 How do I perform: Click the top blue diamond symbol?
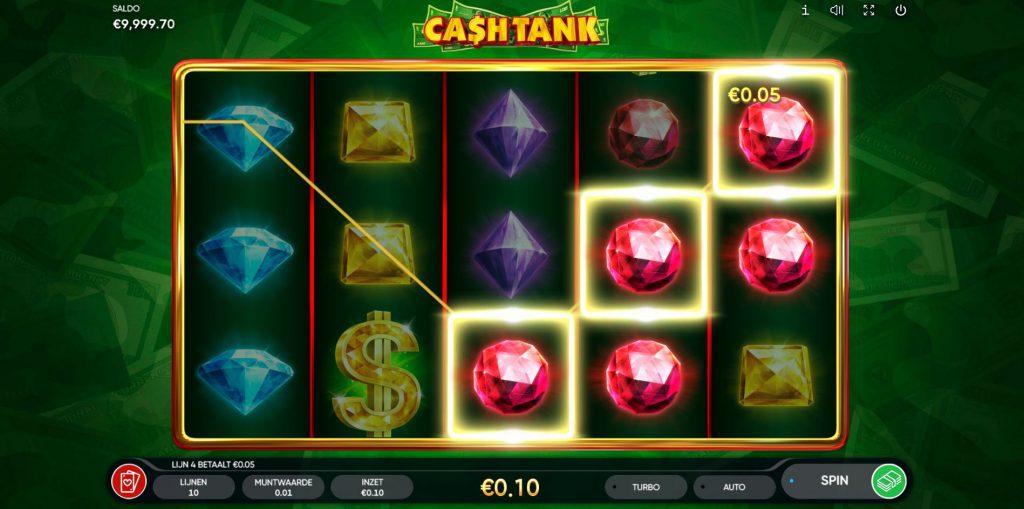(245, 137)
